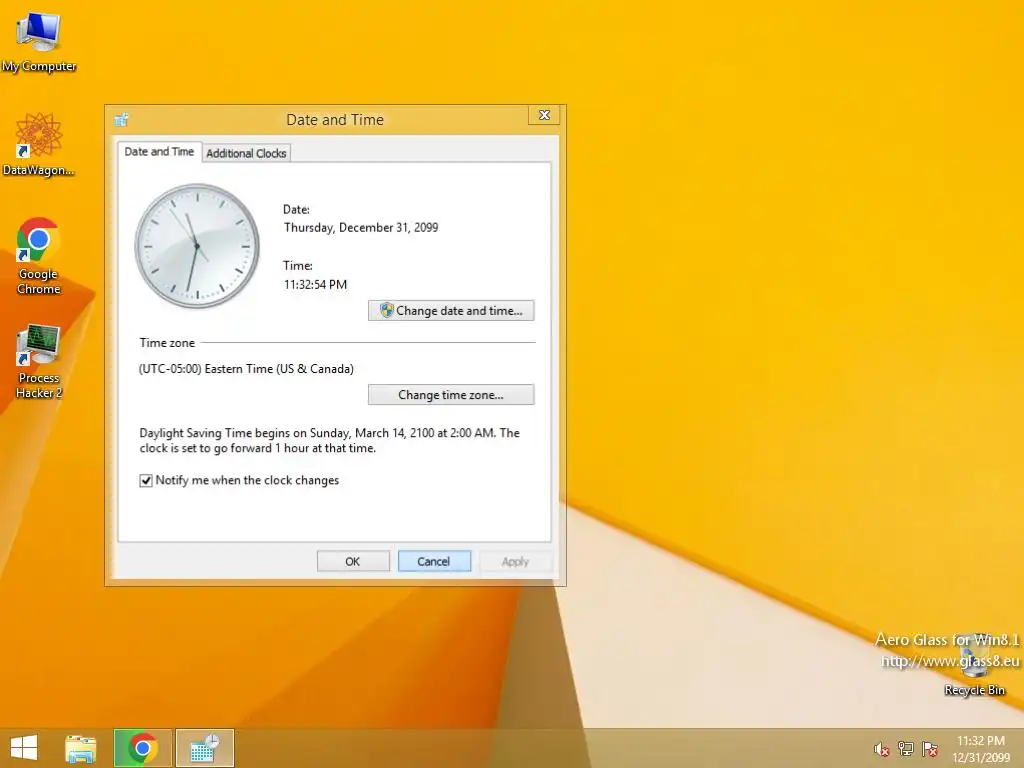The height and width of the screenshot is (768, 1024).
Task: Click the taskbar clock showing 11:32 PM
Action: (x=981, y=749)
